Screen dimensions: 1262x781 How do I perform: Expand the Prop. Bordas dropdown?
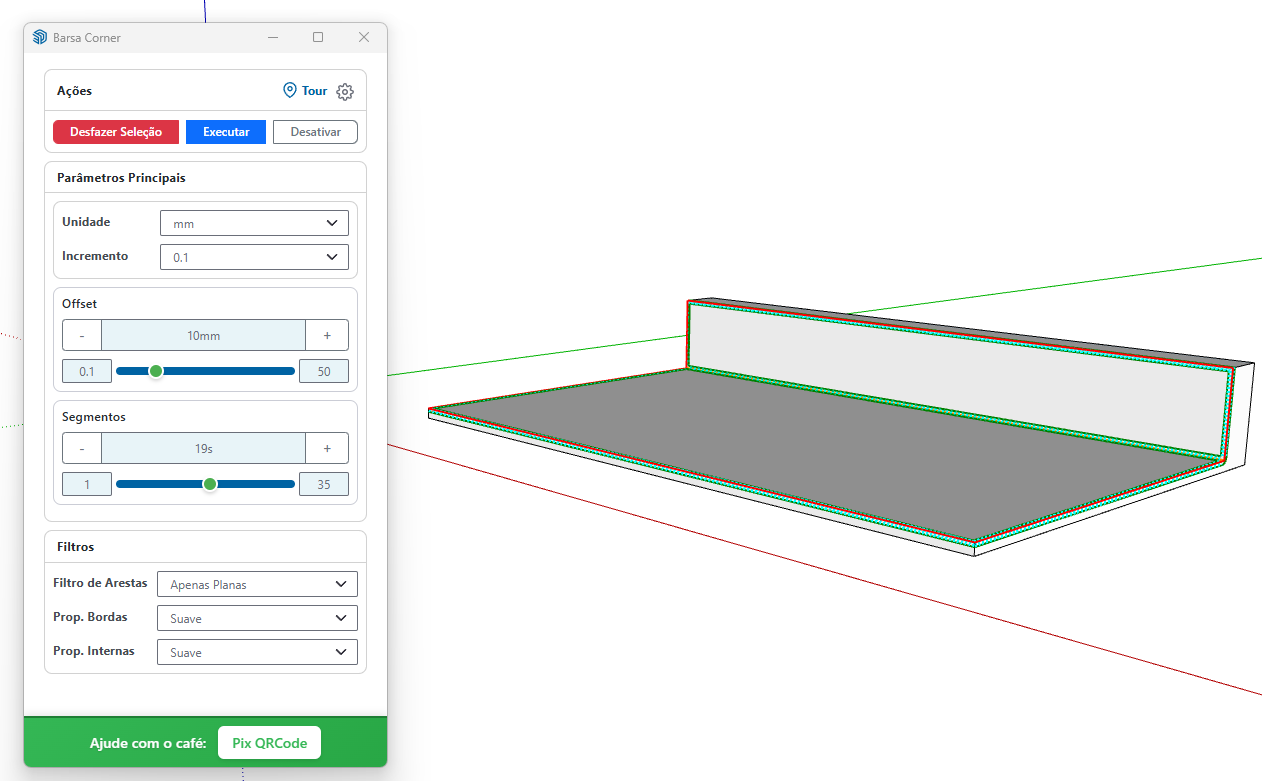coord(257,618)
